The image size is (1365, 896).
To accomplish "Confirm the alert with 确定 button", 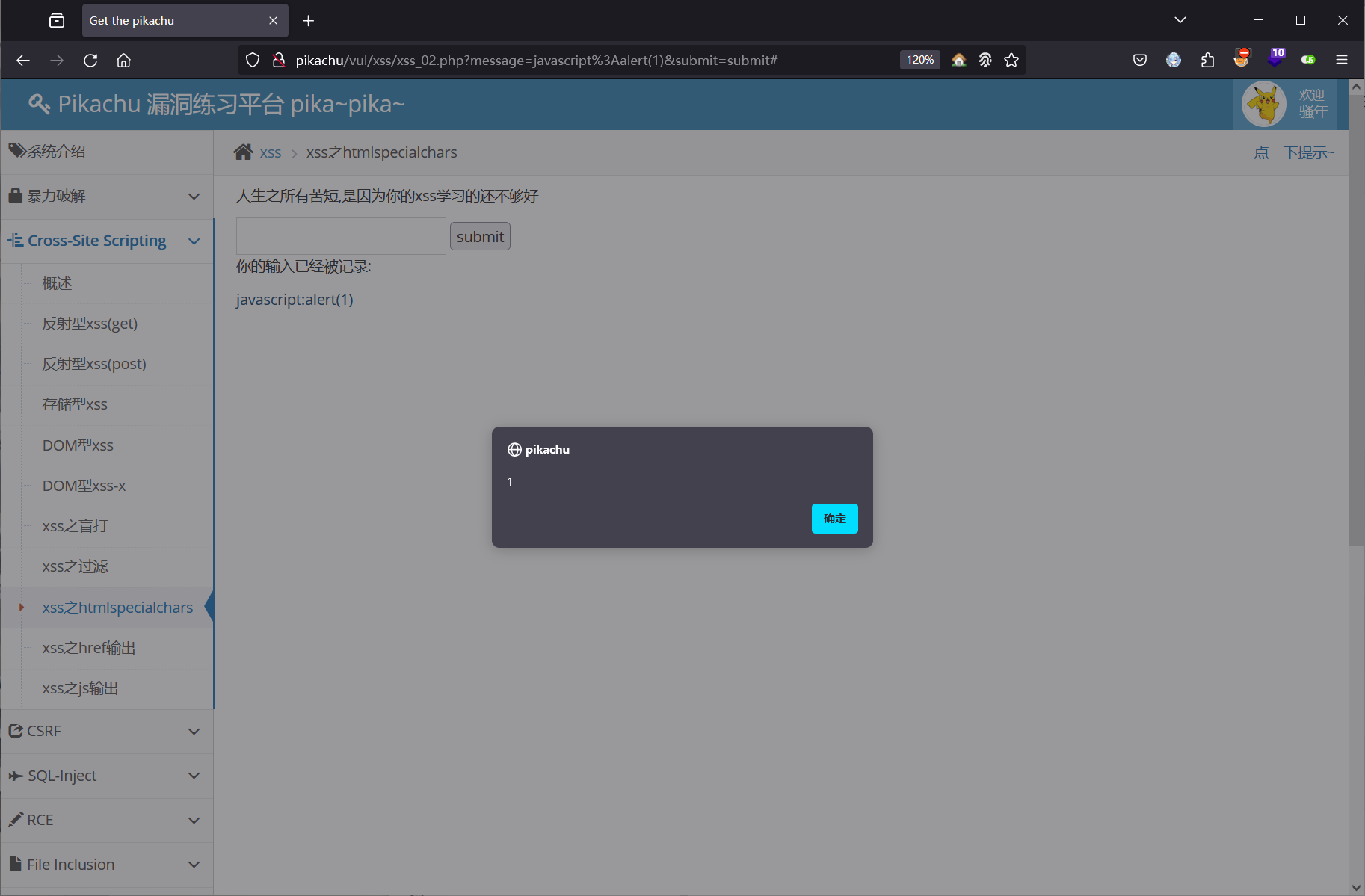I will click(x=834, y=519).
